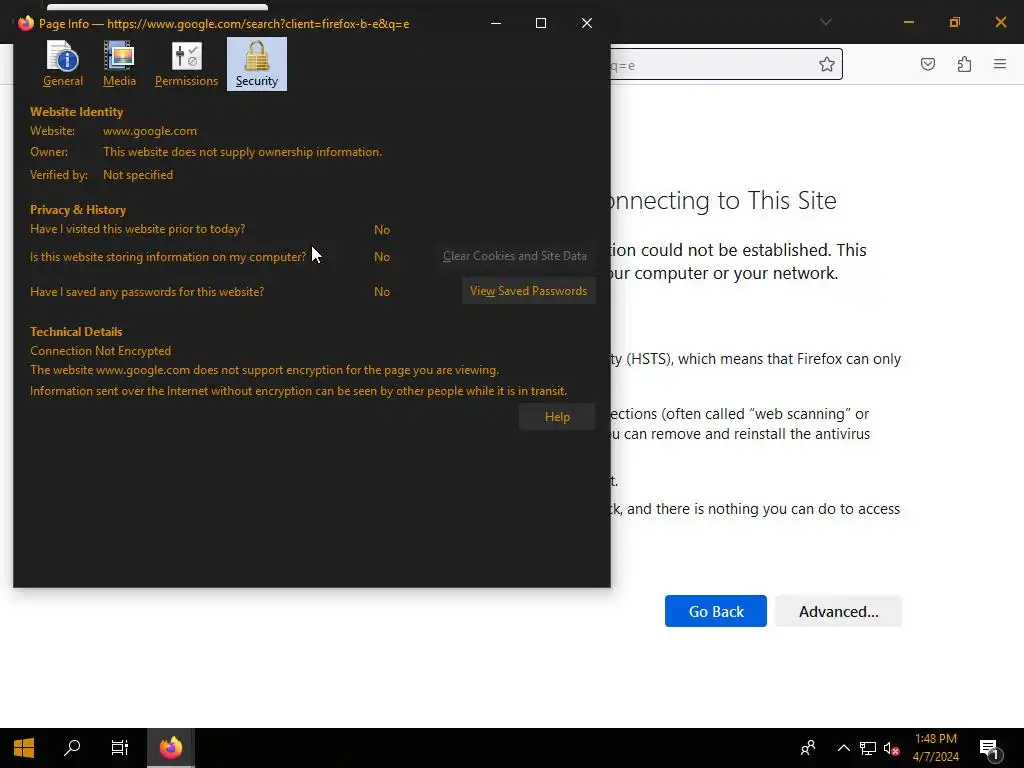Open the Permissions tab

tap(186, 64)
